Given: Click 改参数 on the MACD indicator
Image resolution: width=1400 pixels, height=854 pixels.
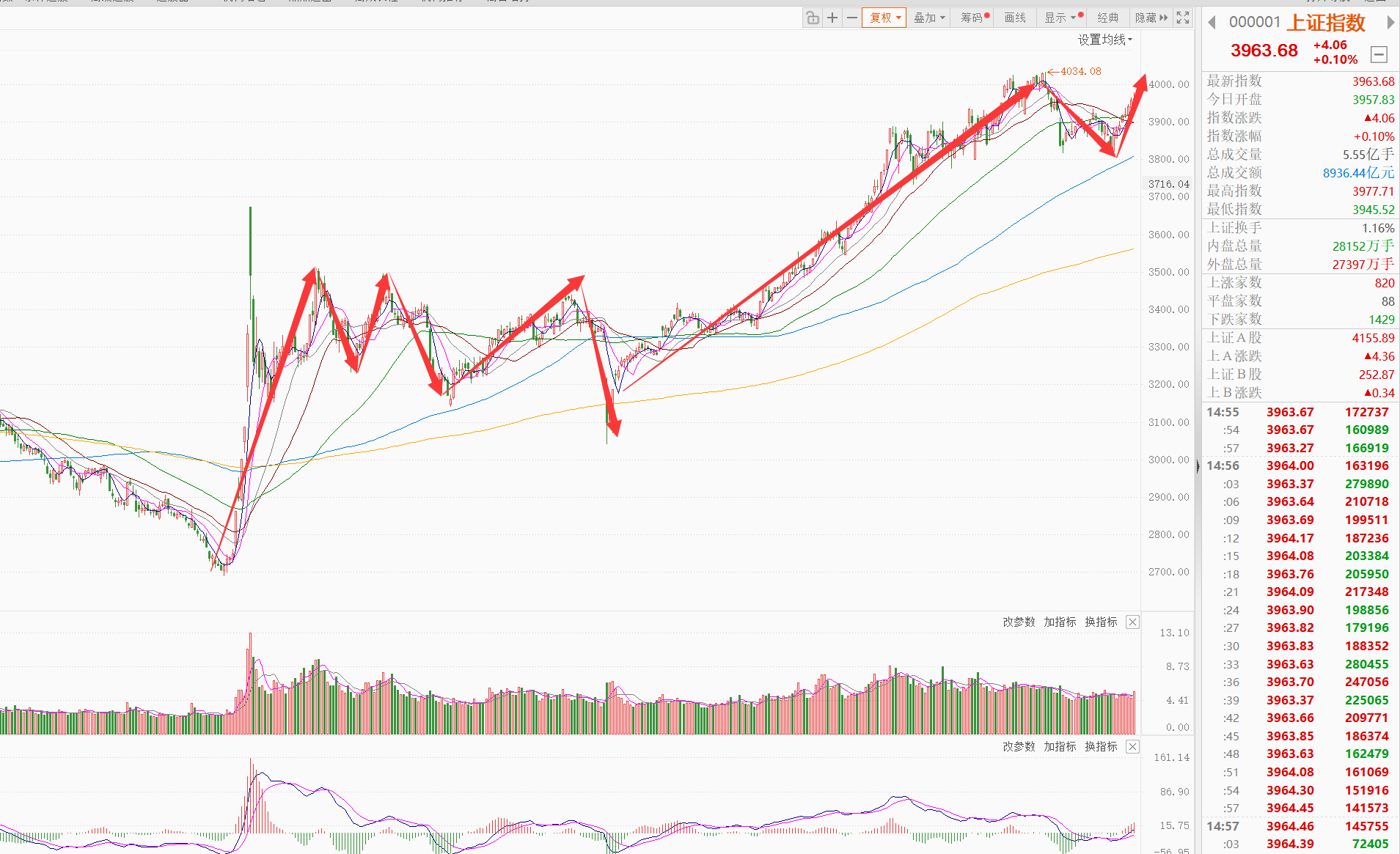Looking at the screenshot, I should point(1019,746).
